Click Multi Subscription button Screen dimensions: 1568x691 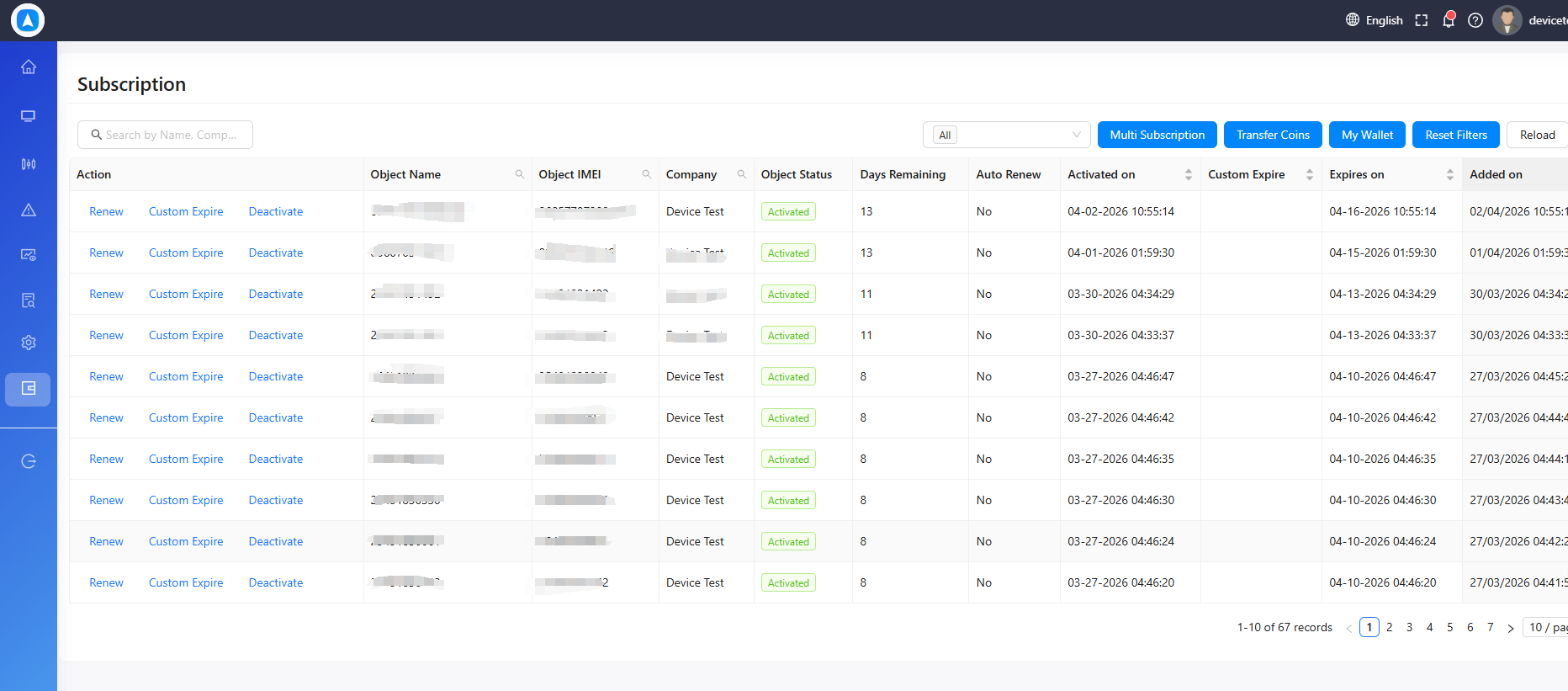point(1157,135)
